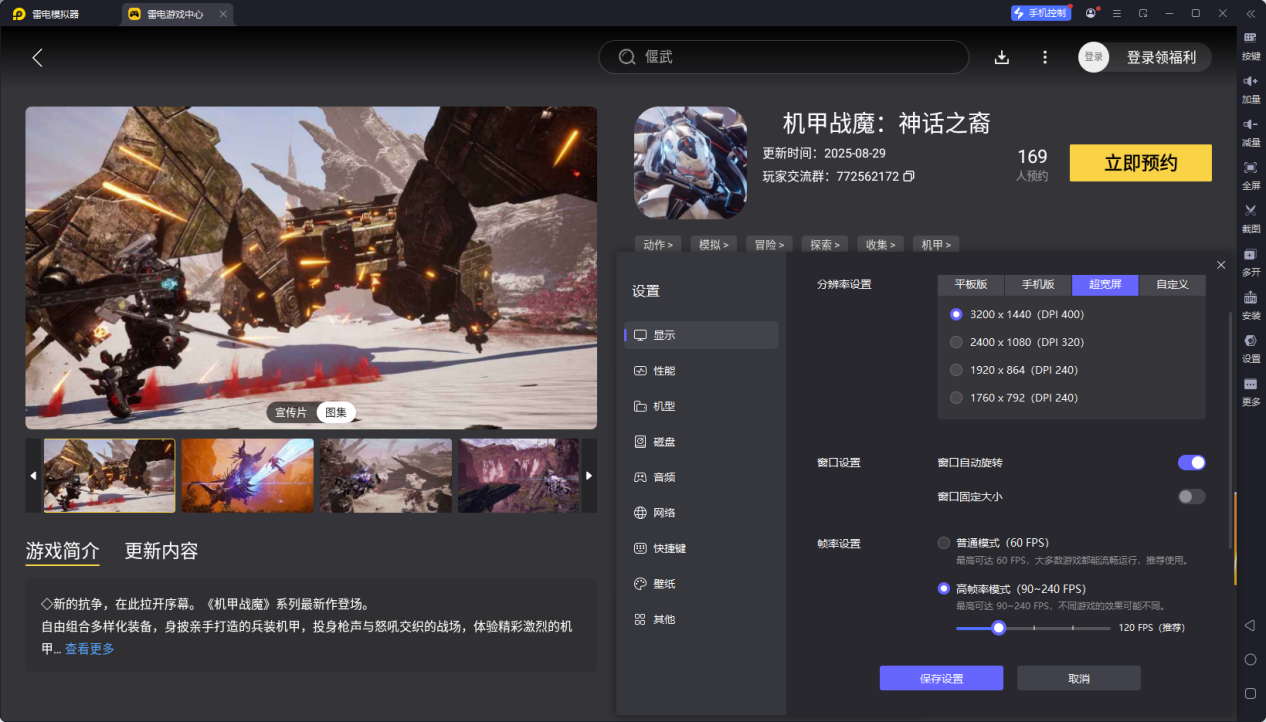Click the settings panel vertical scrollbar

click(1231, 430)
